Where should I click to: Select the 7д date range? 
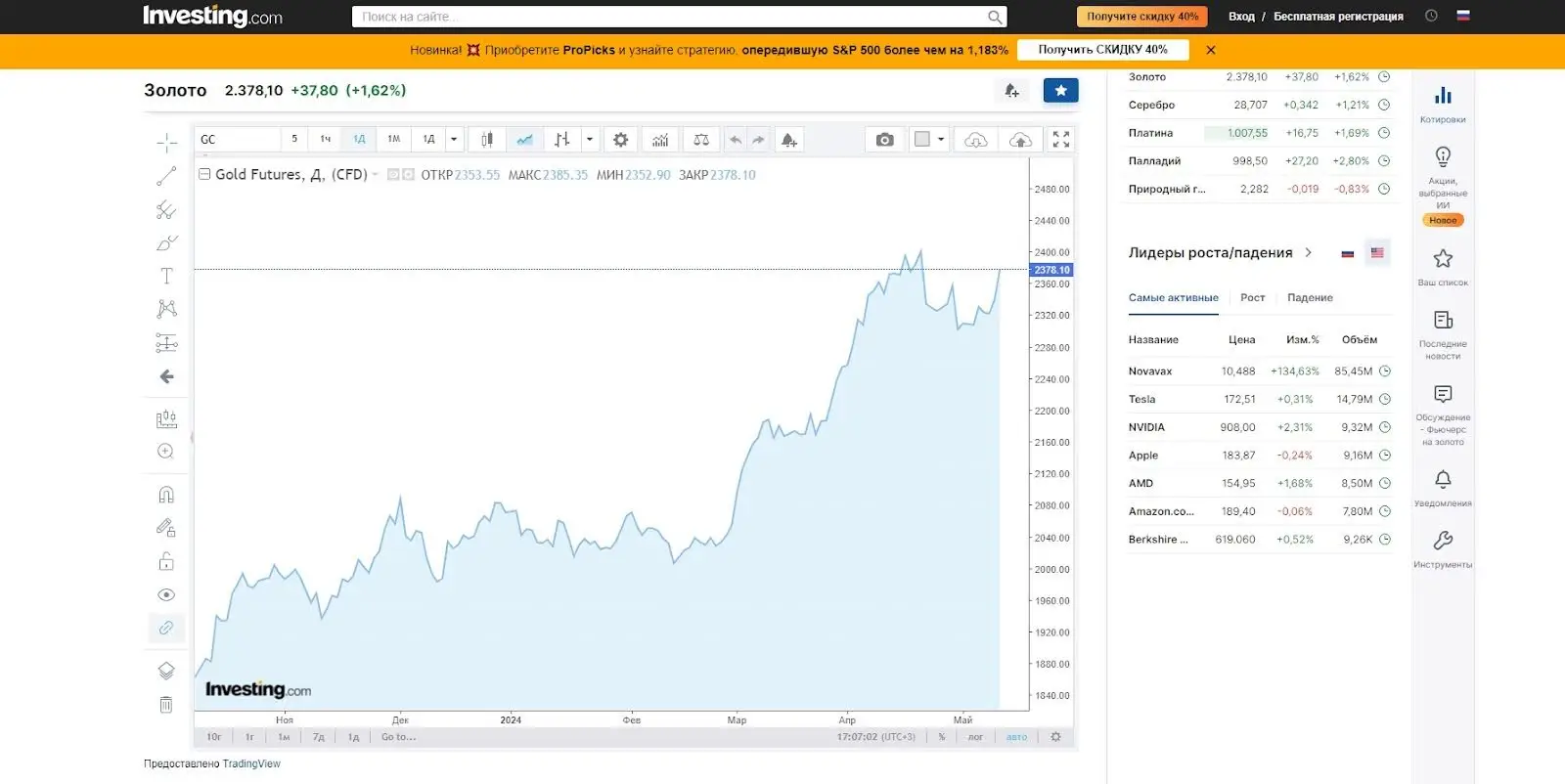tap(319, 737)
